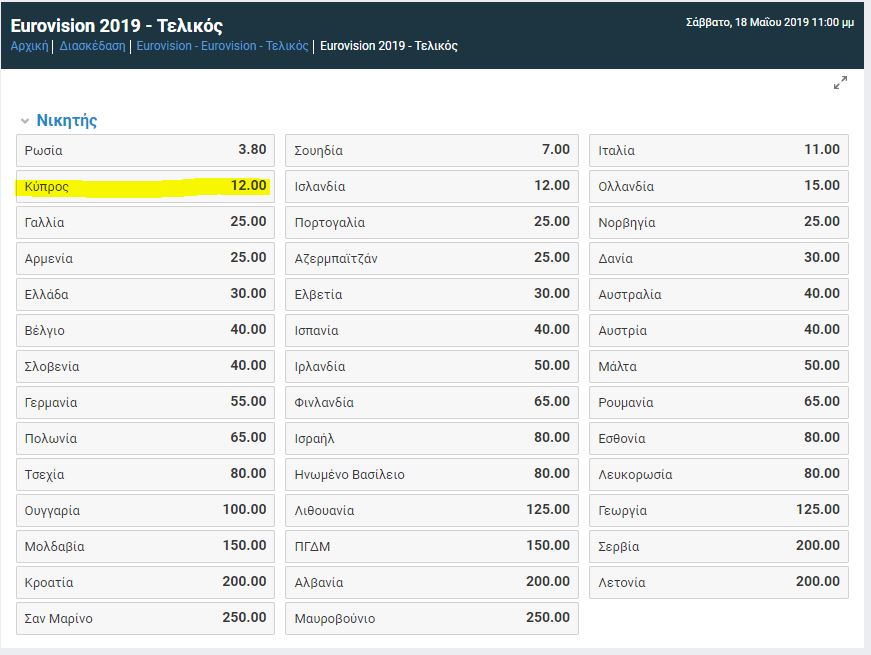Click current breadcrumb Eurovision 2019 - Τελικός
871x655 pixels.
coord(389,46)
